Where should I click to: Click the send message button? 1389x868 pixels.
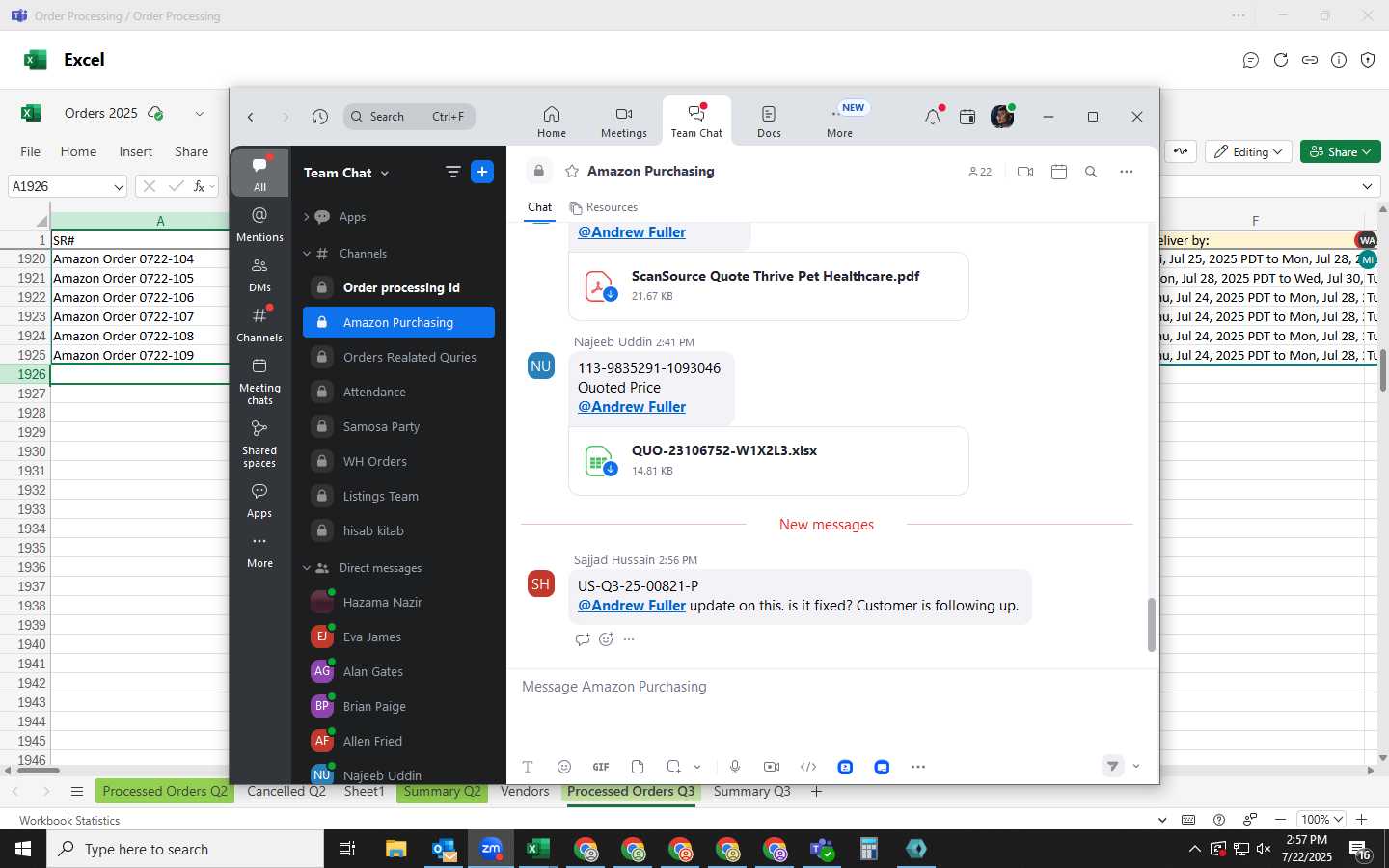(1113, 766)
